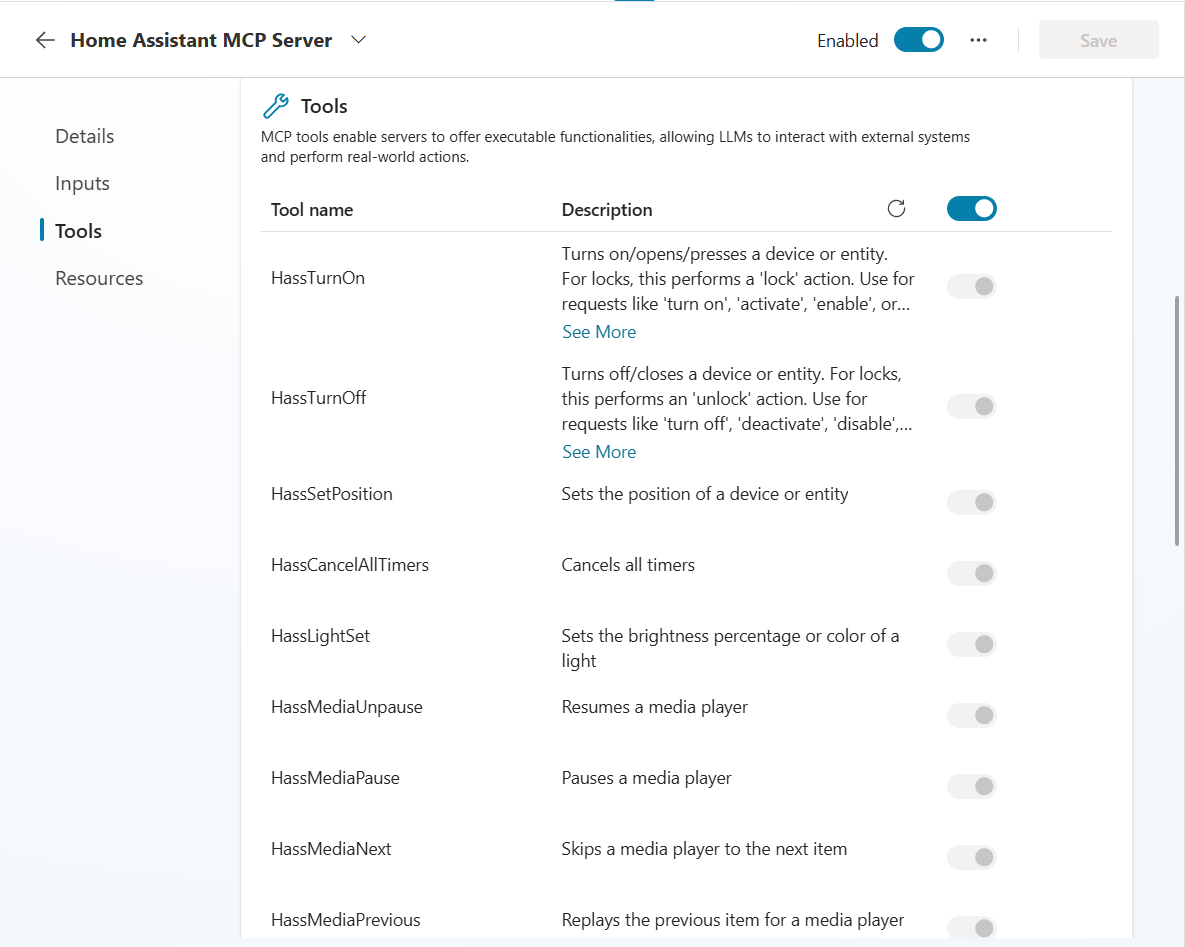Click 'Skips a media player to the next item'

pos(704,850)
